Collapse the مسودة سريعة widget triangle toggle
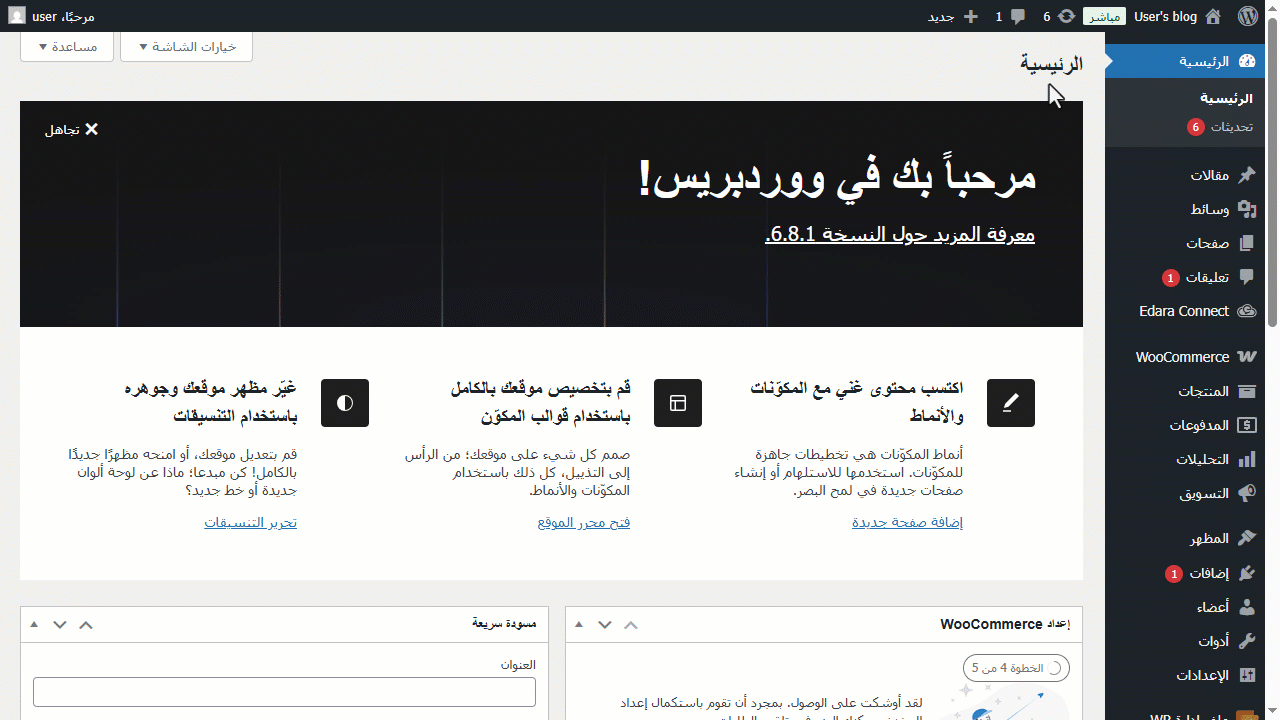The height and width of the screenshot is (720, 1280). 34,624
